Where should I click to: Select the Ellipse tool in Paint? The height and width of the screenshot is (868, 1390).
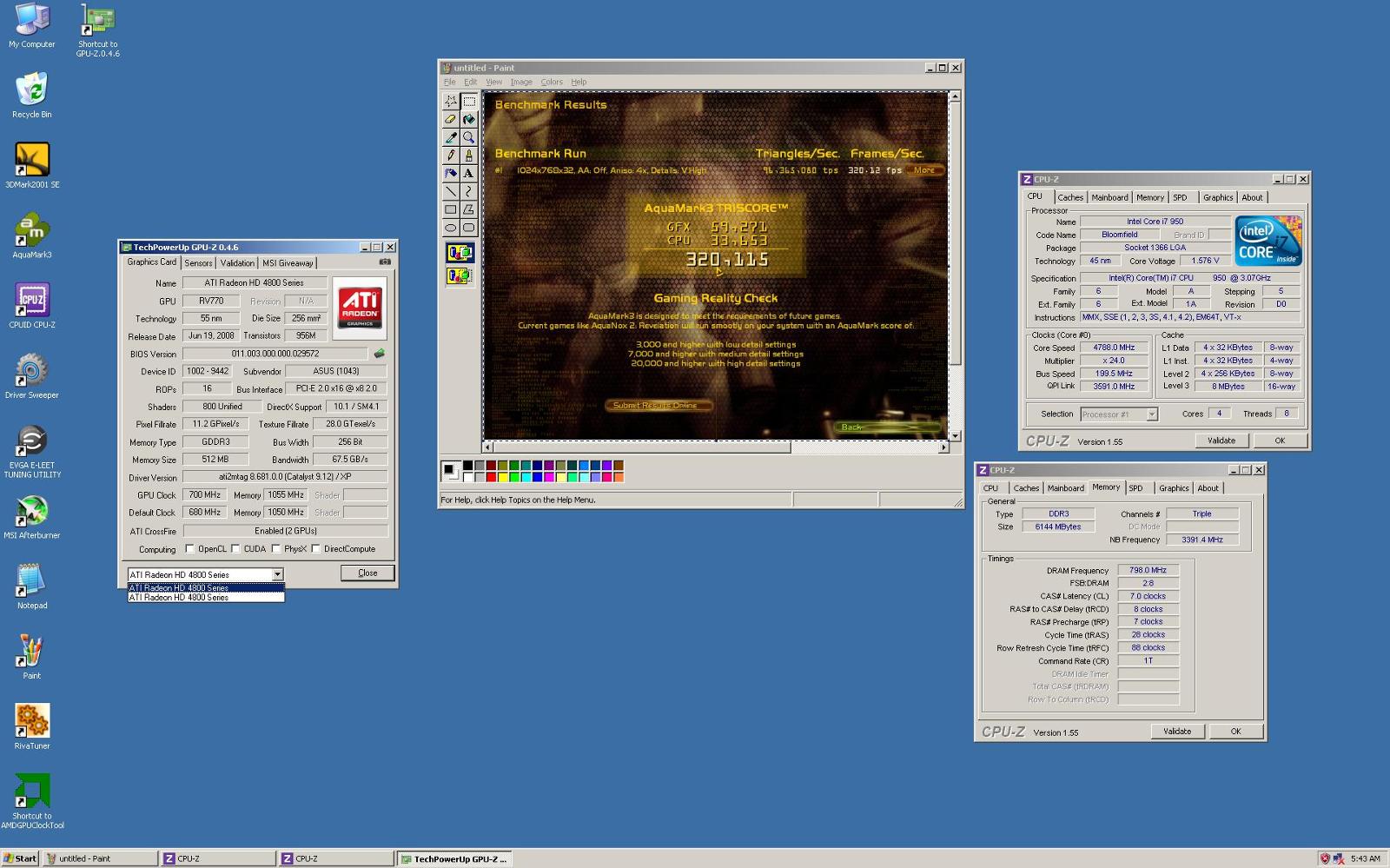tap(450, 228)
